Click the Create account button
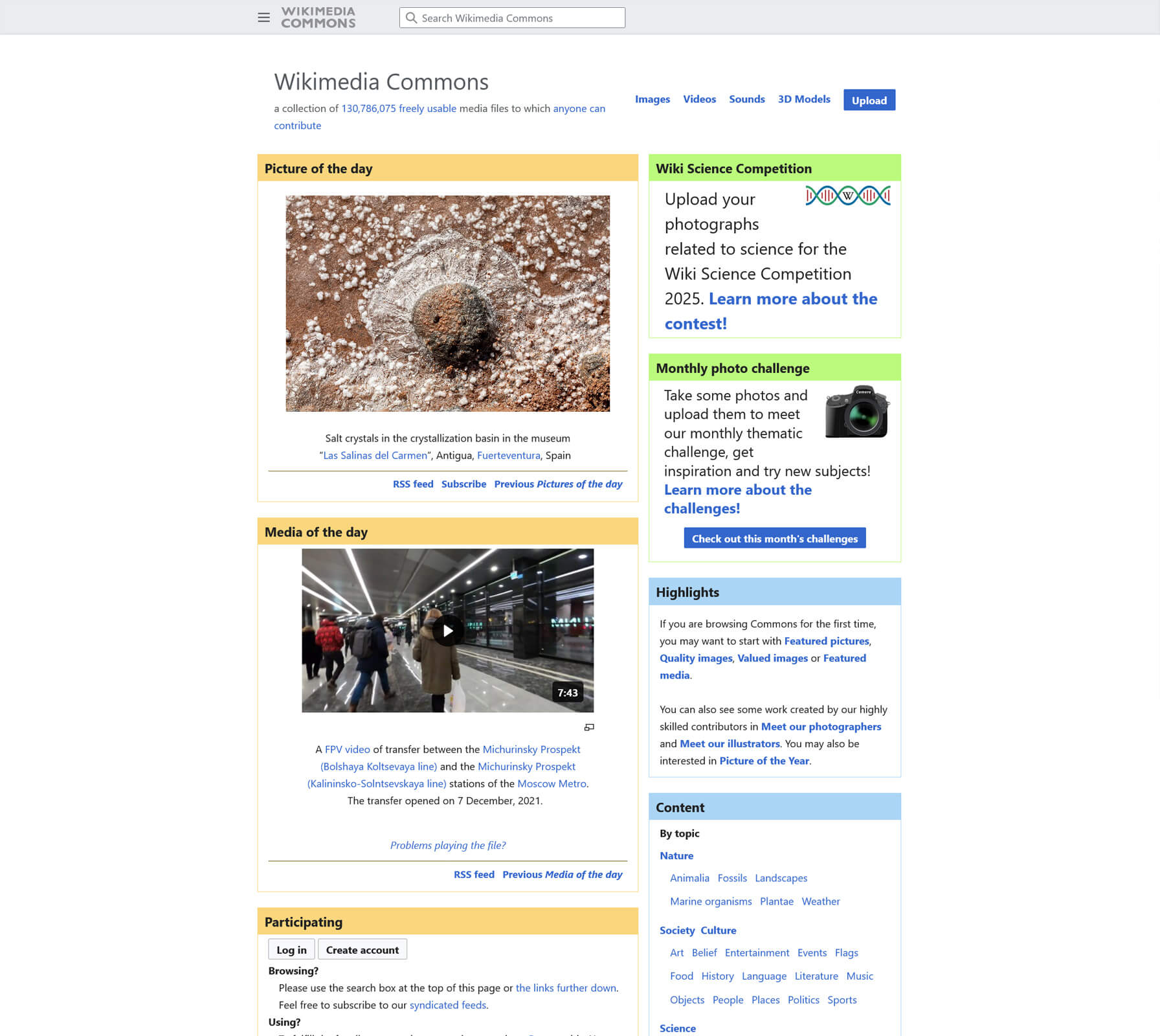1160x1036 pixels. click(x=362, y=950)
